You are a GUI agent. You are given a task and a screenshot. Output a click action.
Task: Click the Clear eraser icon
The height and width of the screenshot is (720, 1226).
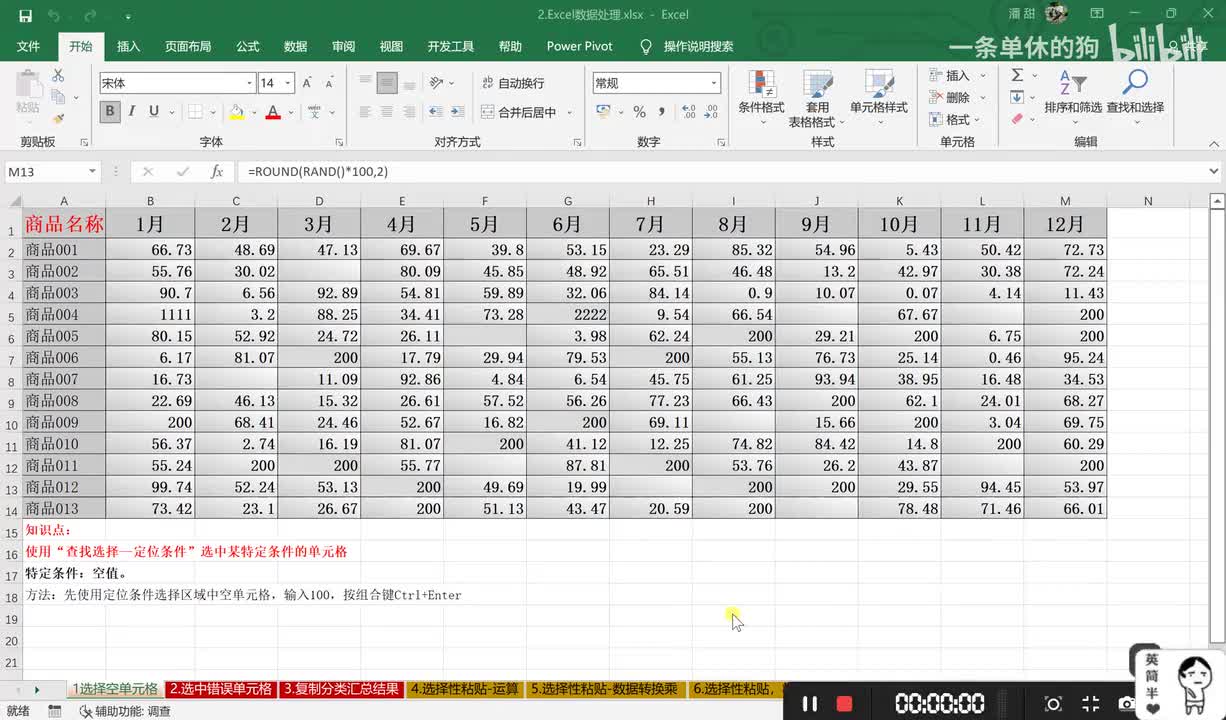(1017, 119)
